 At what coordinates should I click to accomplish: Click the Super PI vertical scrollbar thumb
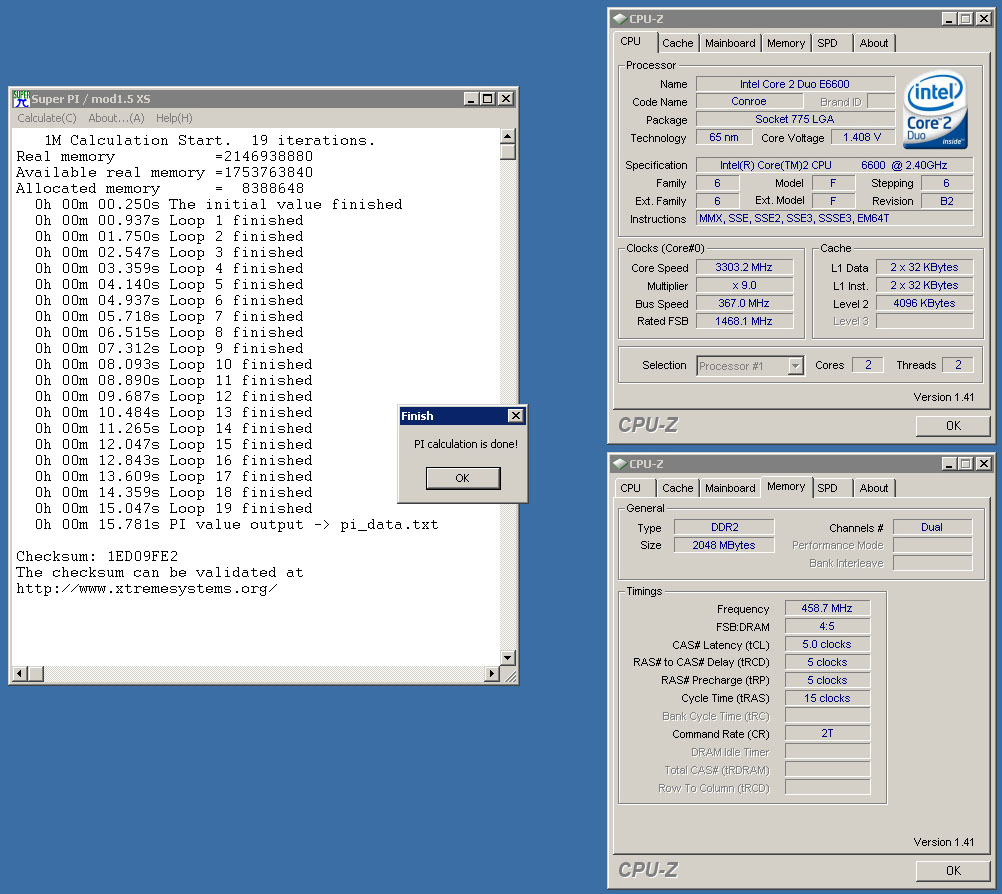pos(507,152)
